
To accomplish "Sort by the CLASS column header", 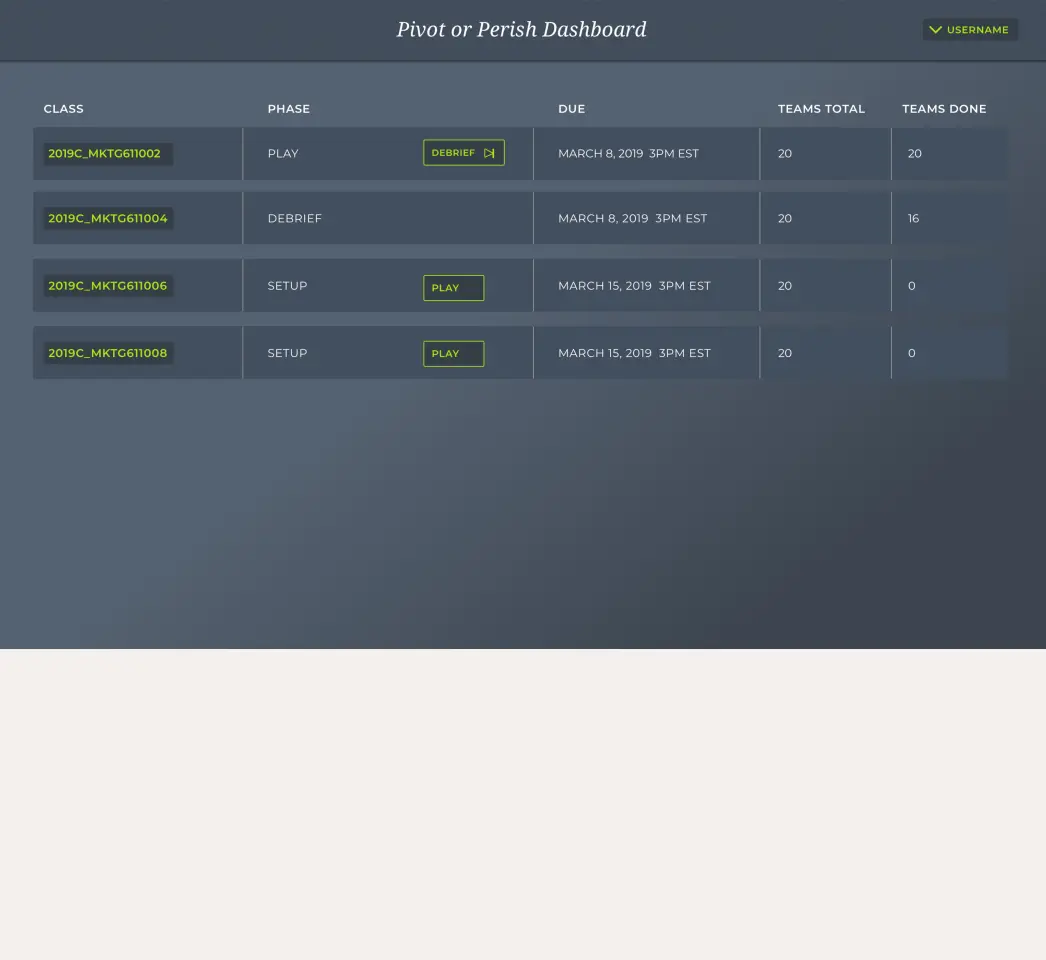I will click(x=64, y=109).
